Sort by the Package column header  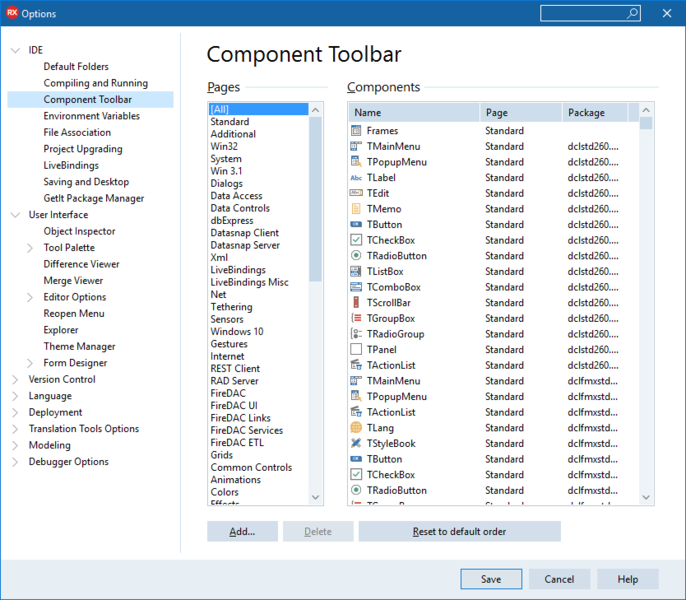595,112
